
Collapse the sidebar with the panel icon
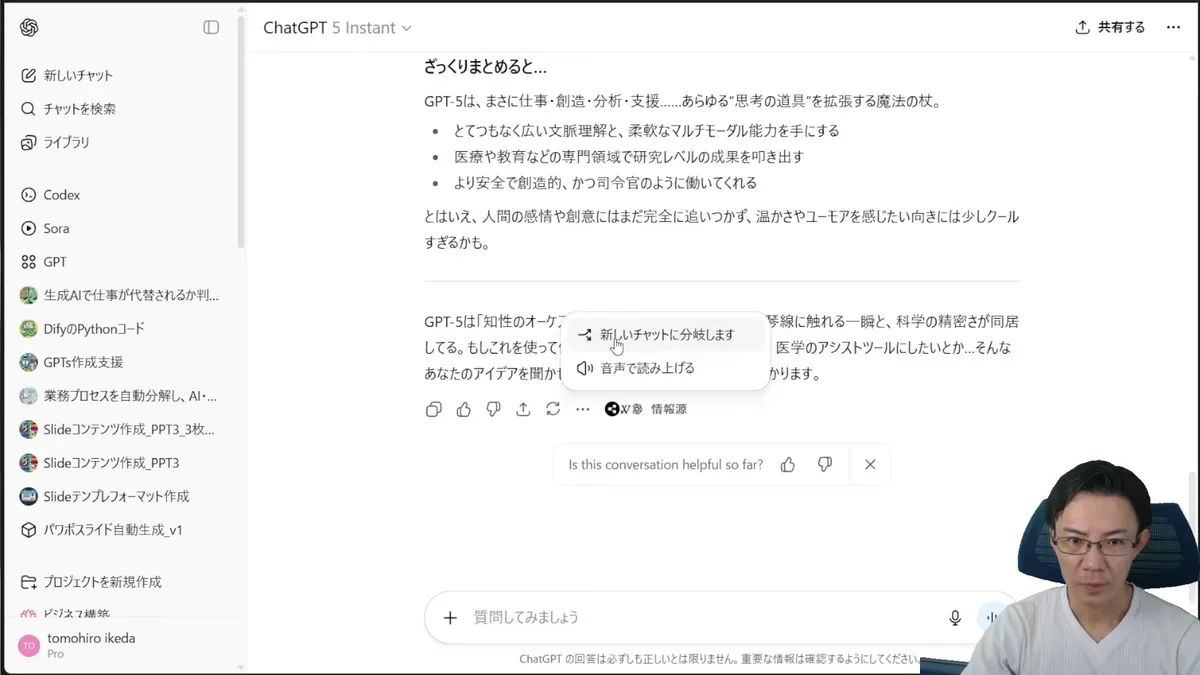tap(211, 28)
